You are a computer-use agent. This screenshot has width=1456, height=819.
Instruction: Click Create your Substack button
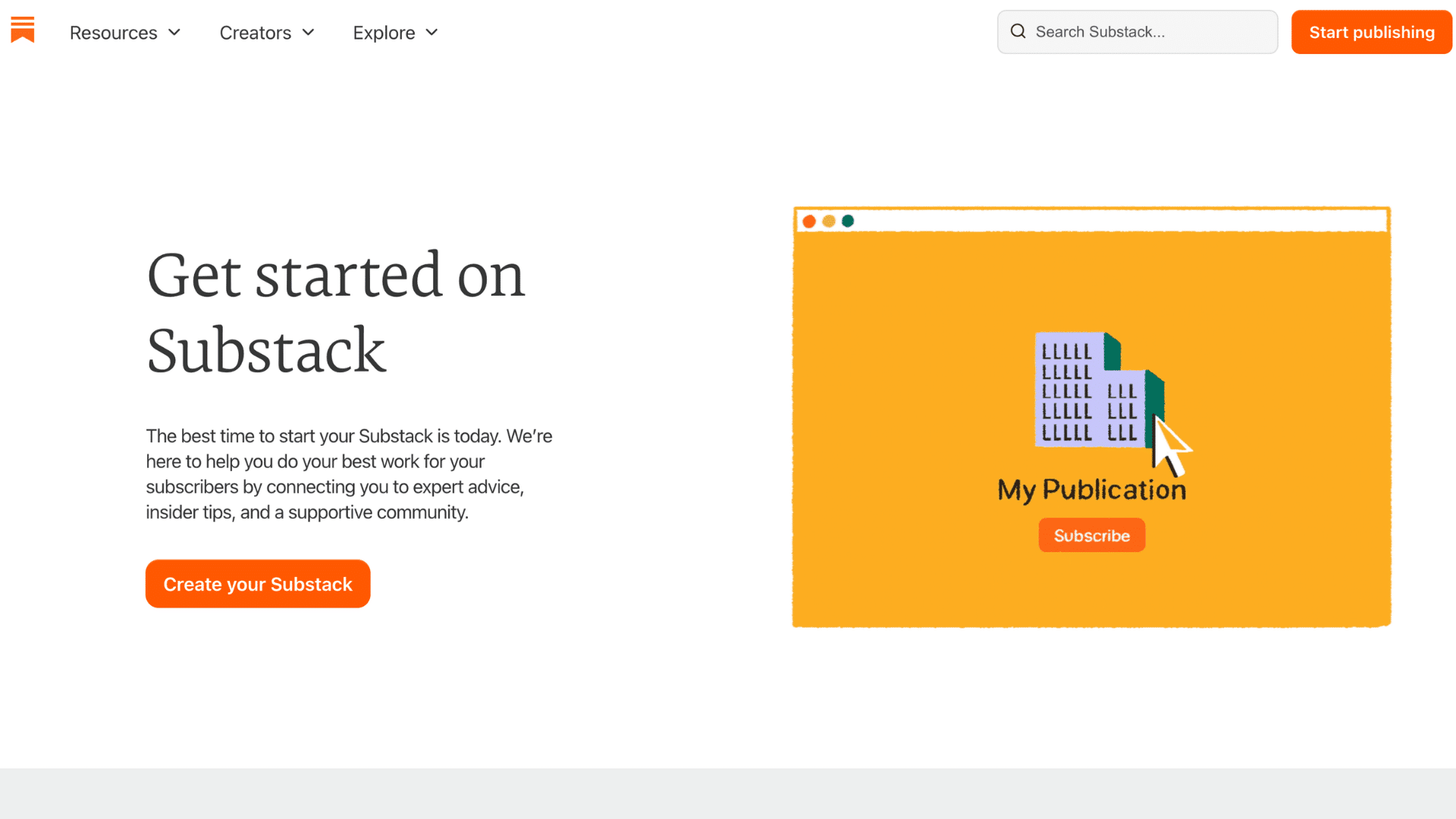click(258, 584)
